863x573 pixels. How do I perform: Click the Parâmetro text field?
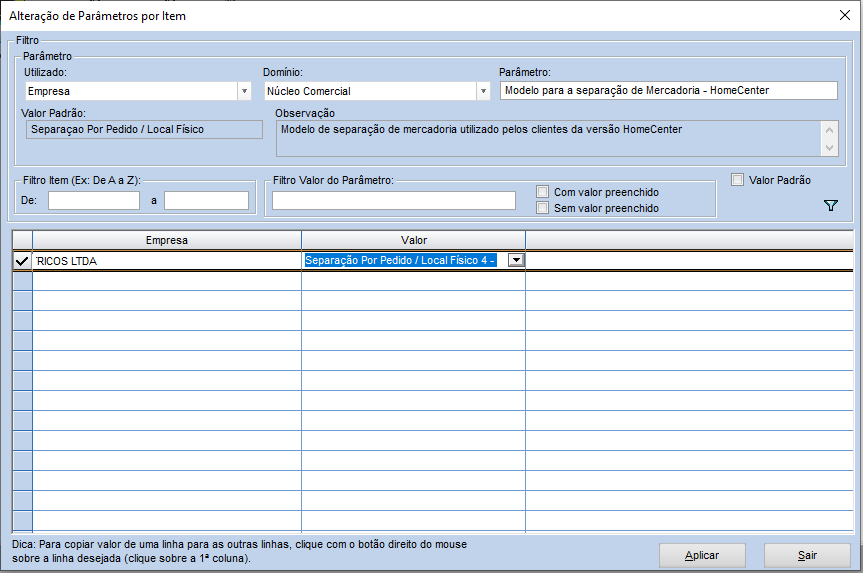(669, 90)
